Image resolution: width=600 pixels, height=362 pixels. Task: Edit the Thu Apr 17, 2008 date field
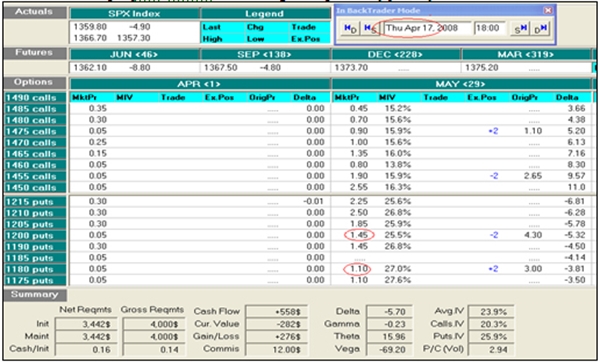[427, 28]
